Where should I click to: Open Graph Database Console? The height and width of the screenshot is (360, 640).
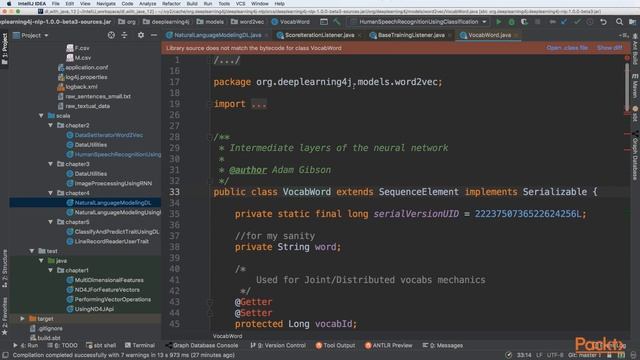click(202, 345)
